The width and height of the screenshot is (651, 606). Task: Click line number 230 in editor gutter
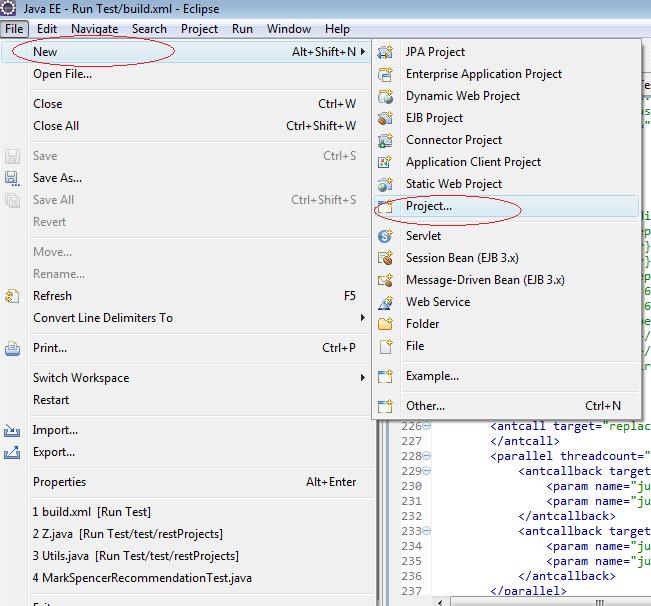click(x=411, y=486)
